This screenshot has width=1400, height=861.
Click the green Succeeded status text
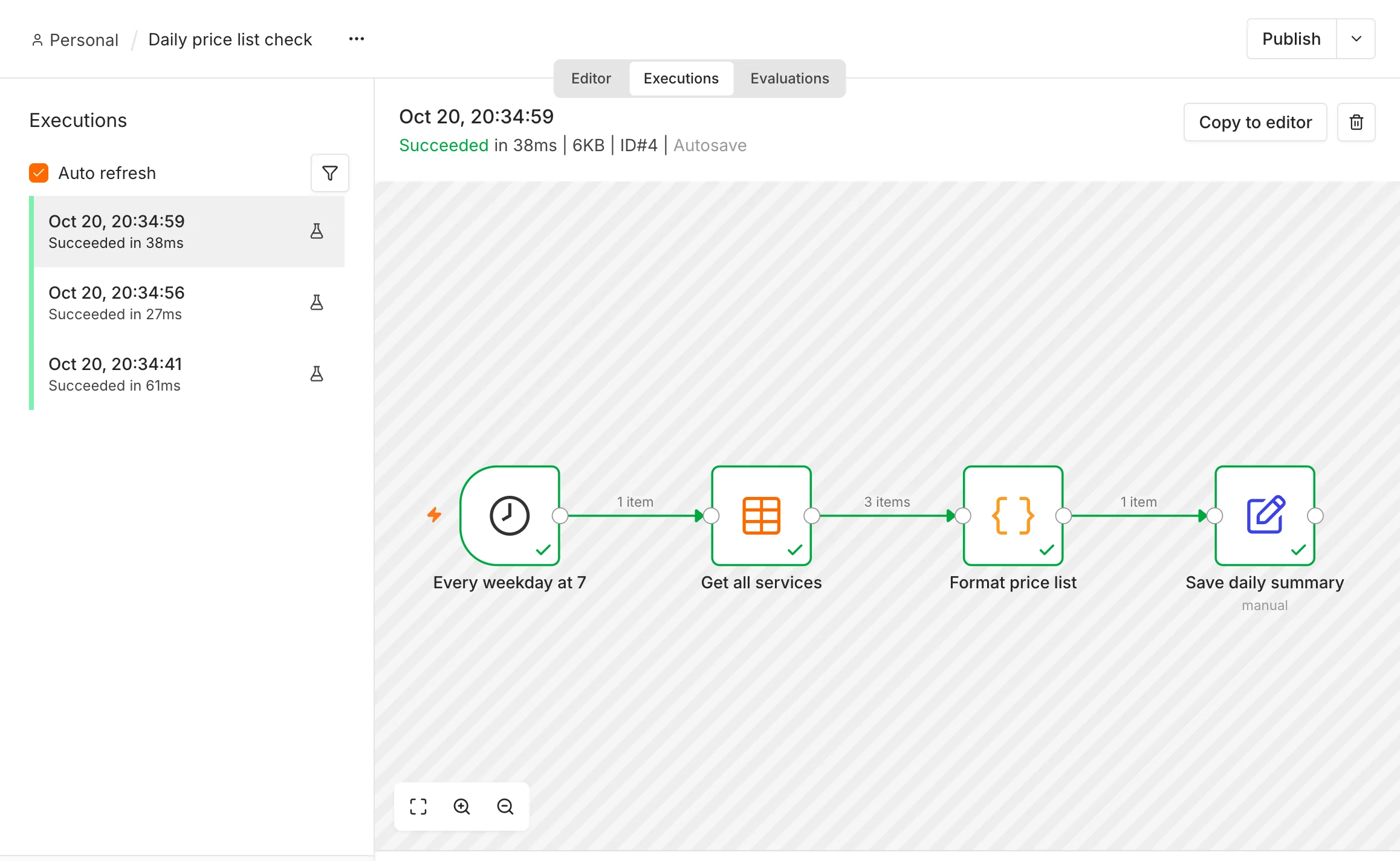click(444, 146)
